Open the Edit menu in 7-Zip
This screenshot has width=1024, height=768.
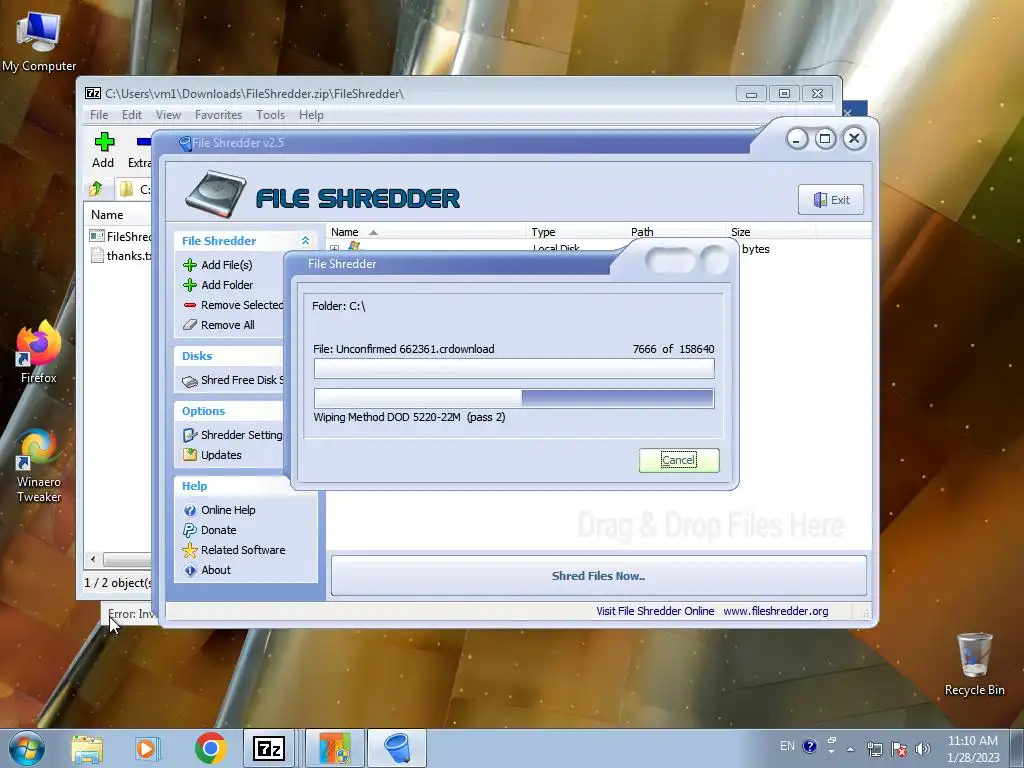click(x=131, y=114)
